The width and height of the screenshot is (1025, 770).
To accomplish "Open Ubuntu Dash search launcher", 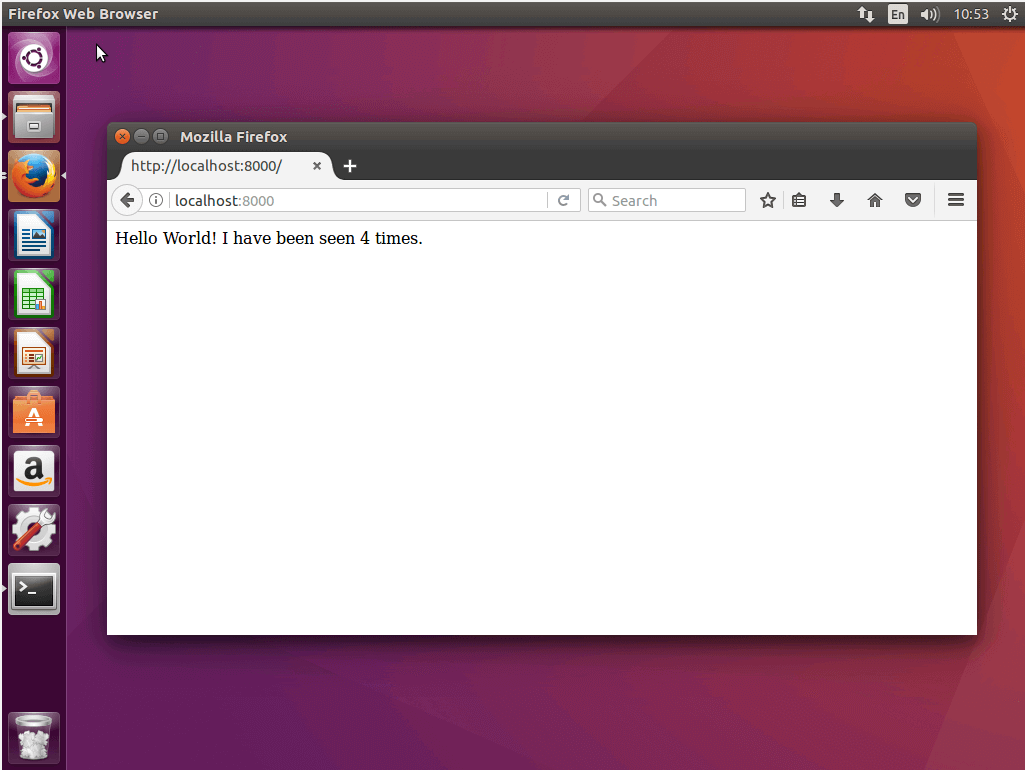I will (x=34, y=58).
